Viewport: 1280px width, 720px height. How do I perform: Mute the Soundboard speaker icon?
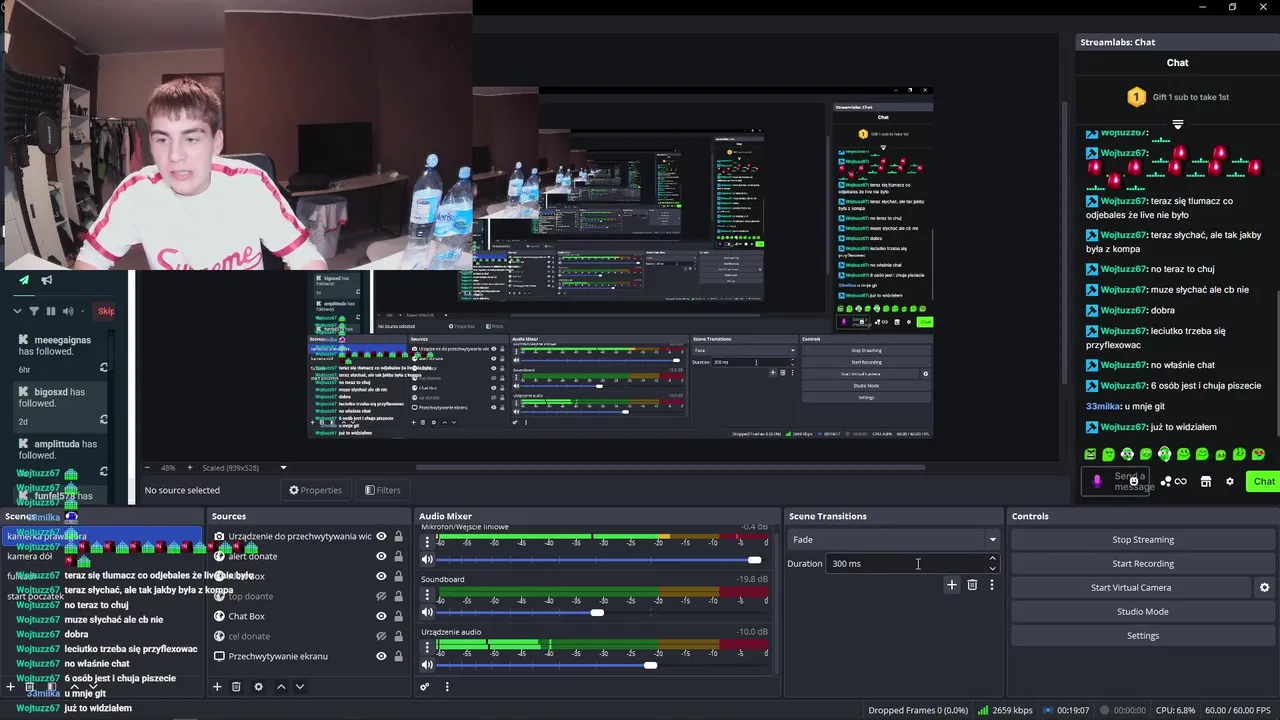427,612
